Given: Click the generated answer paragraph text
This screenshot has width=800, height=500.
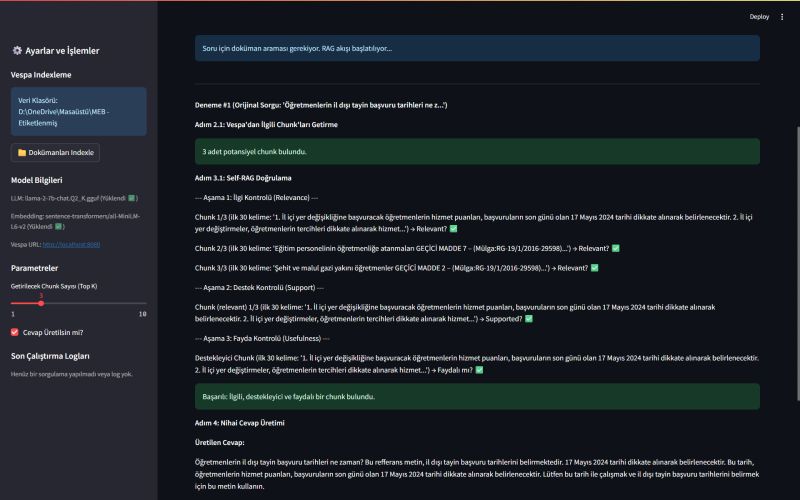Looking at the screenshot, I should pos(477,474).
